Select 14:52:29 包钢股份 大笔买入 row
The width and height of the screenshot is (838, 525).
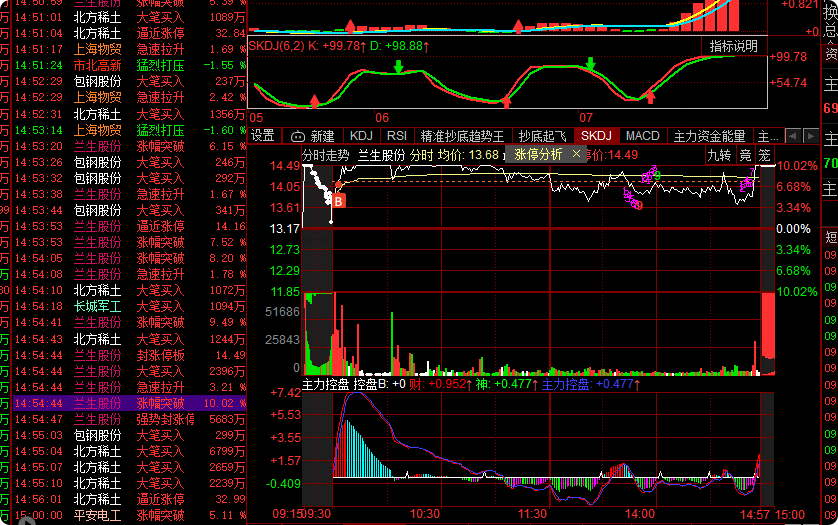coord(130,81)
